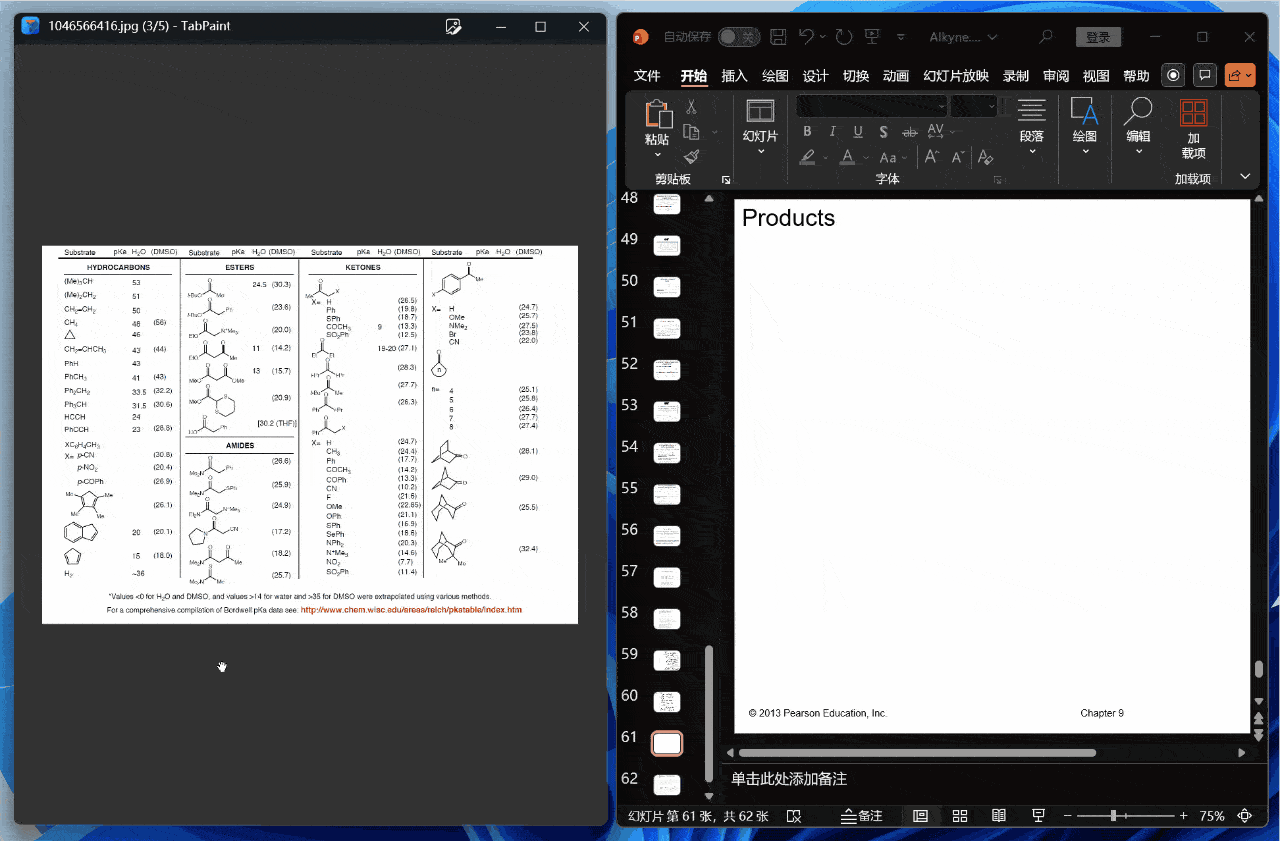Fit slide to current window icon
Image resolution: width=1280 pixels, height=841 pixels.
[1245, 816]
